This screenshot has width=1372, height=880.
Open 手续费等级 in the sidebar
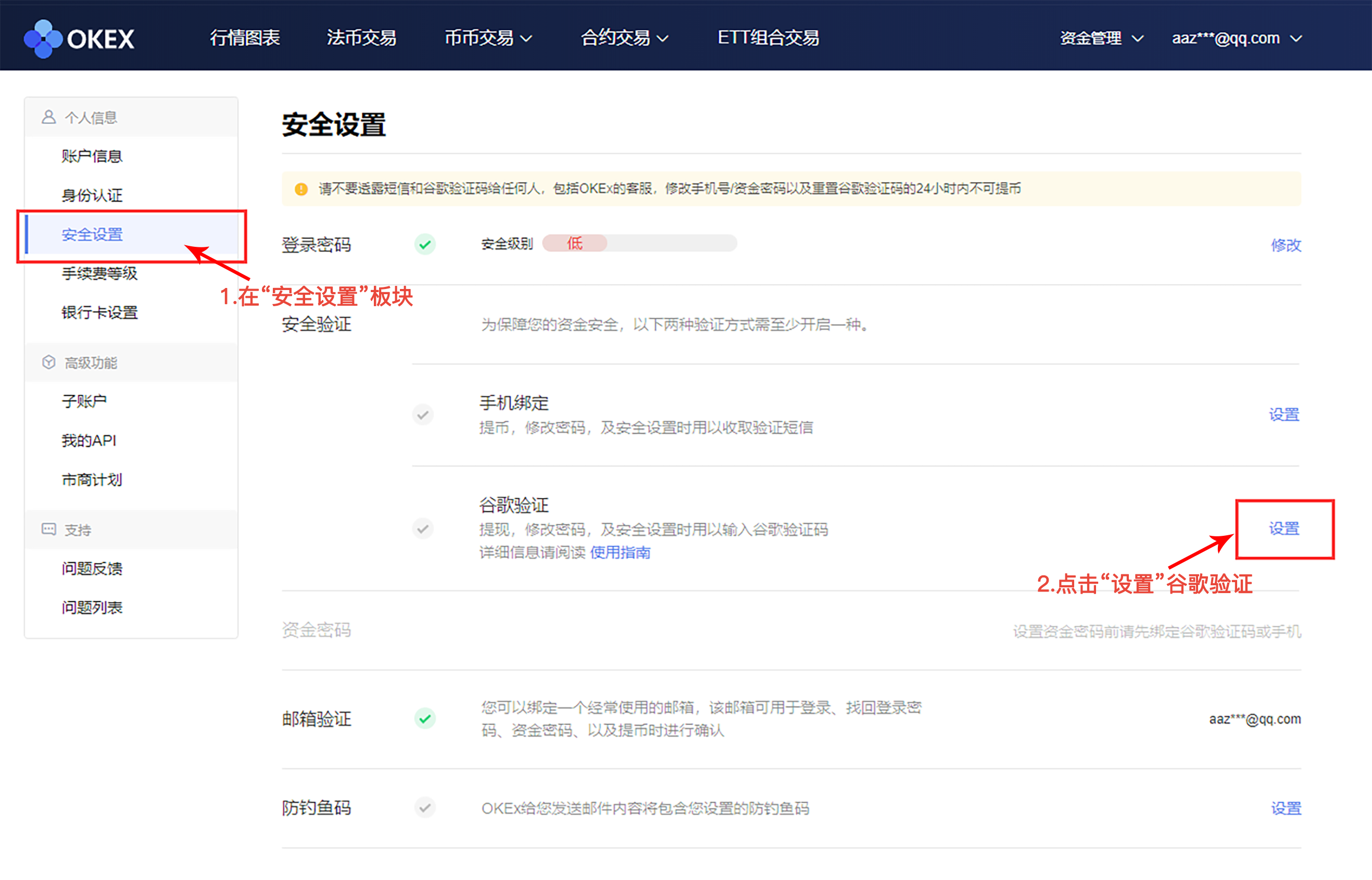click(99, 273)
